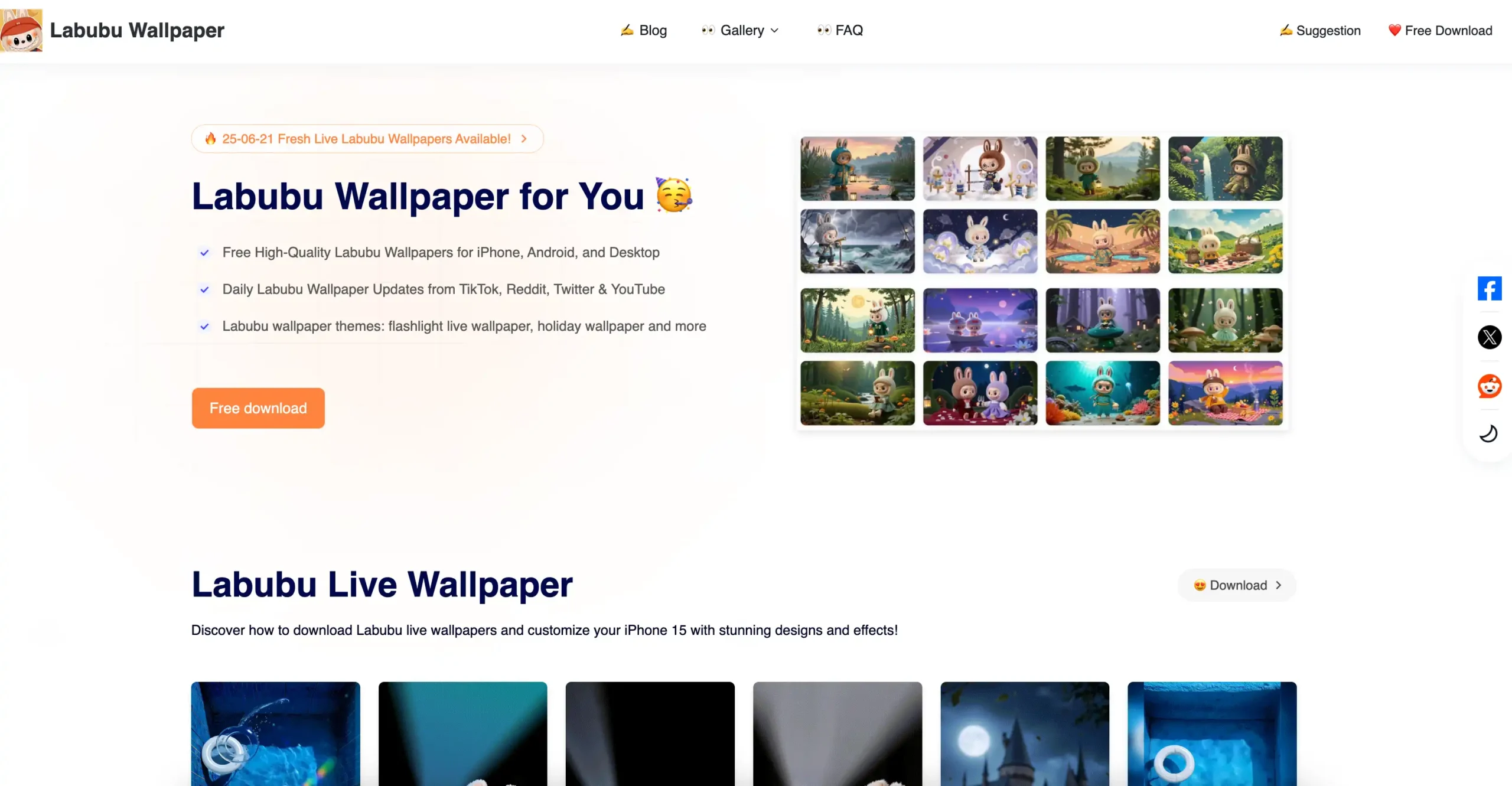Screen dimensions: 1512x786
Task: Click the red heart icon beside Free Download
Action: point(1394,31)
